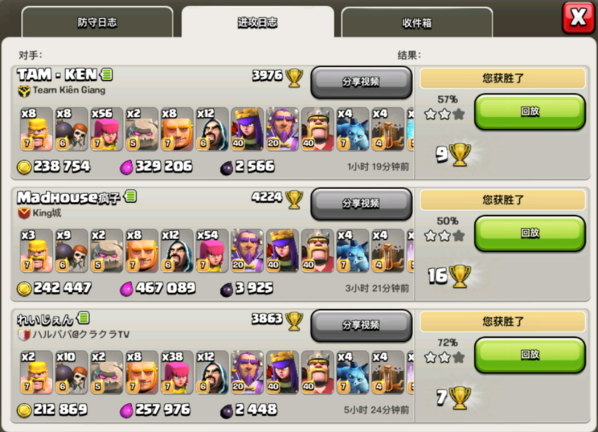Click Team Kiên Giang clan shield icon
598x432 pixels.
click(x=24, y=91)
